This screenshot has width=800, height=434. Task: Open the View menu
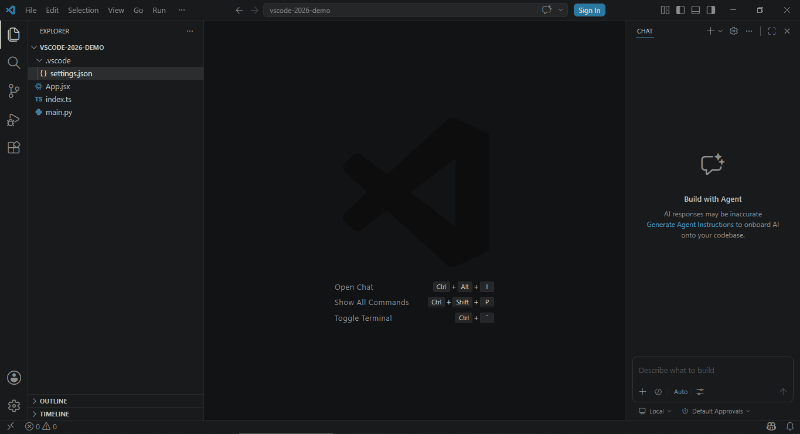click(116, 10)
